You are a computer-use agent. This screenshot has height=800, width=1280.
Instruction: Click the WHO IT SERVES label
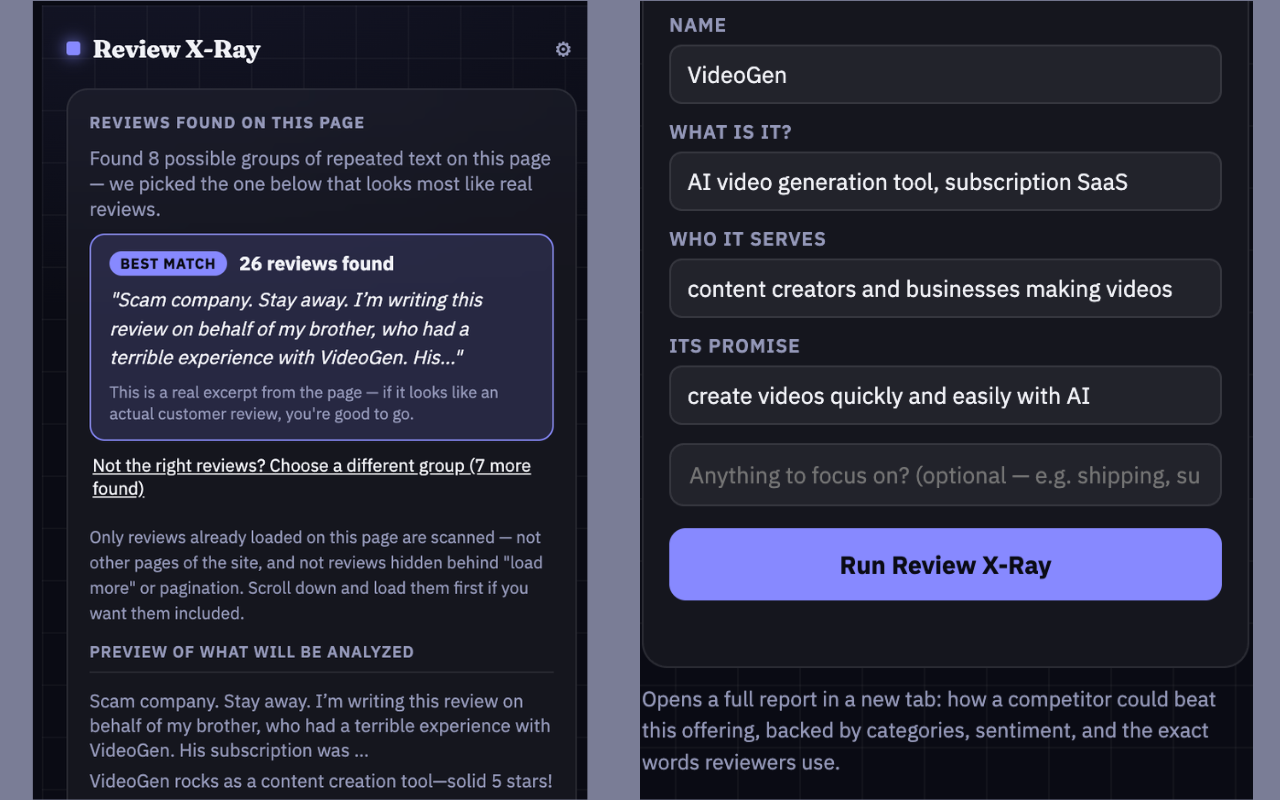click(x=748, y=239)
